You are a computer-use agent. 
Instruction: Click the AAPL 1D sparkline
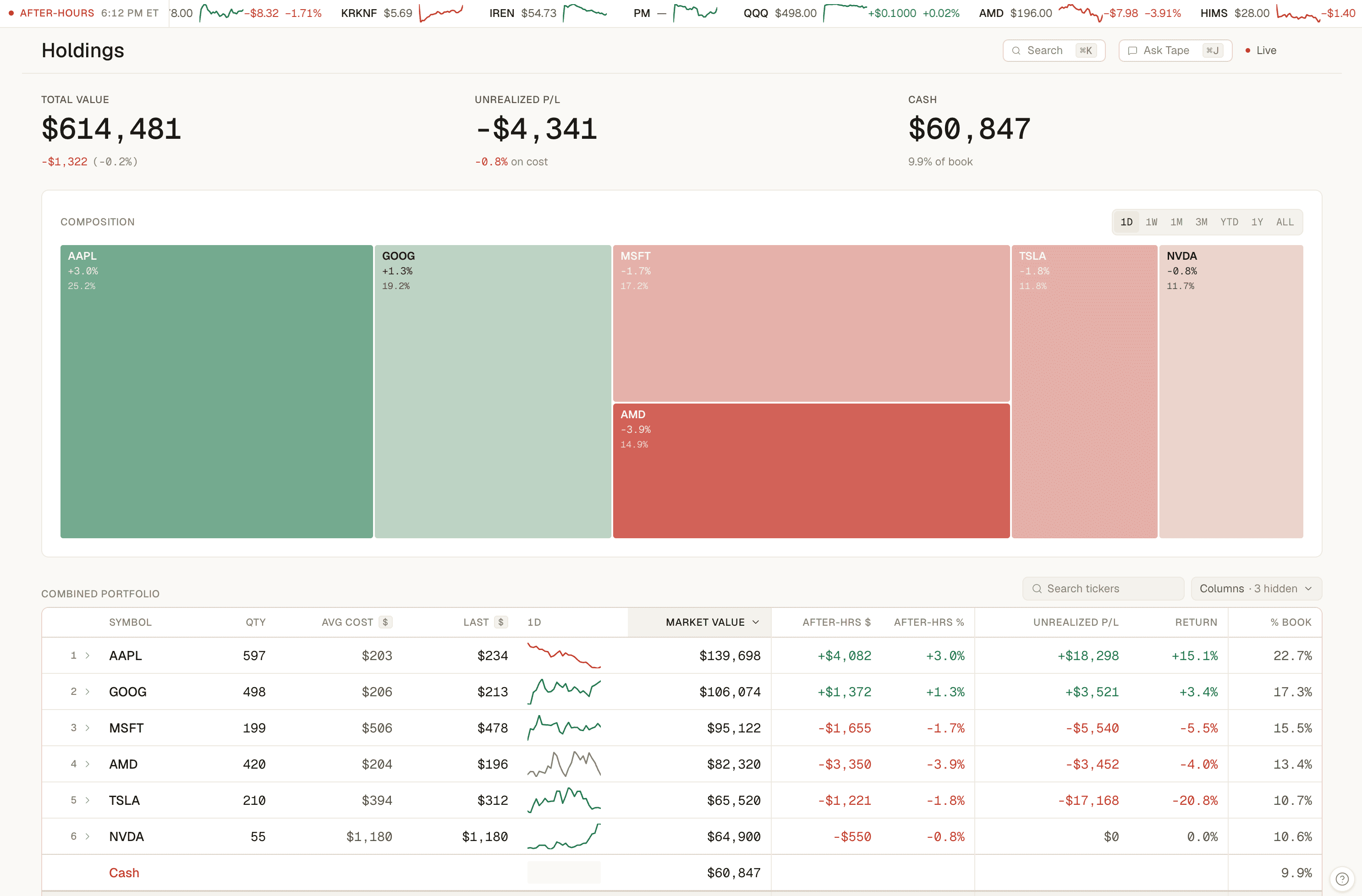point(564,656)
